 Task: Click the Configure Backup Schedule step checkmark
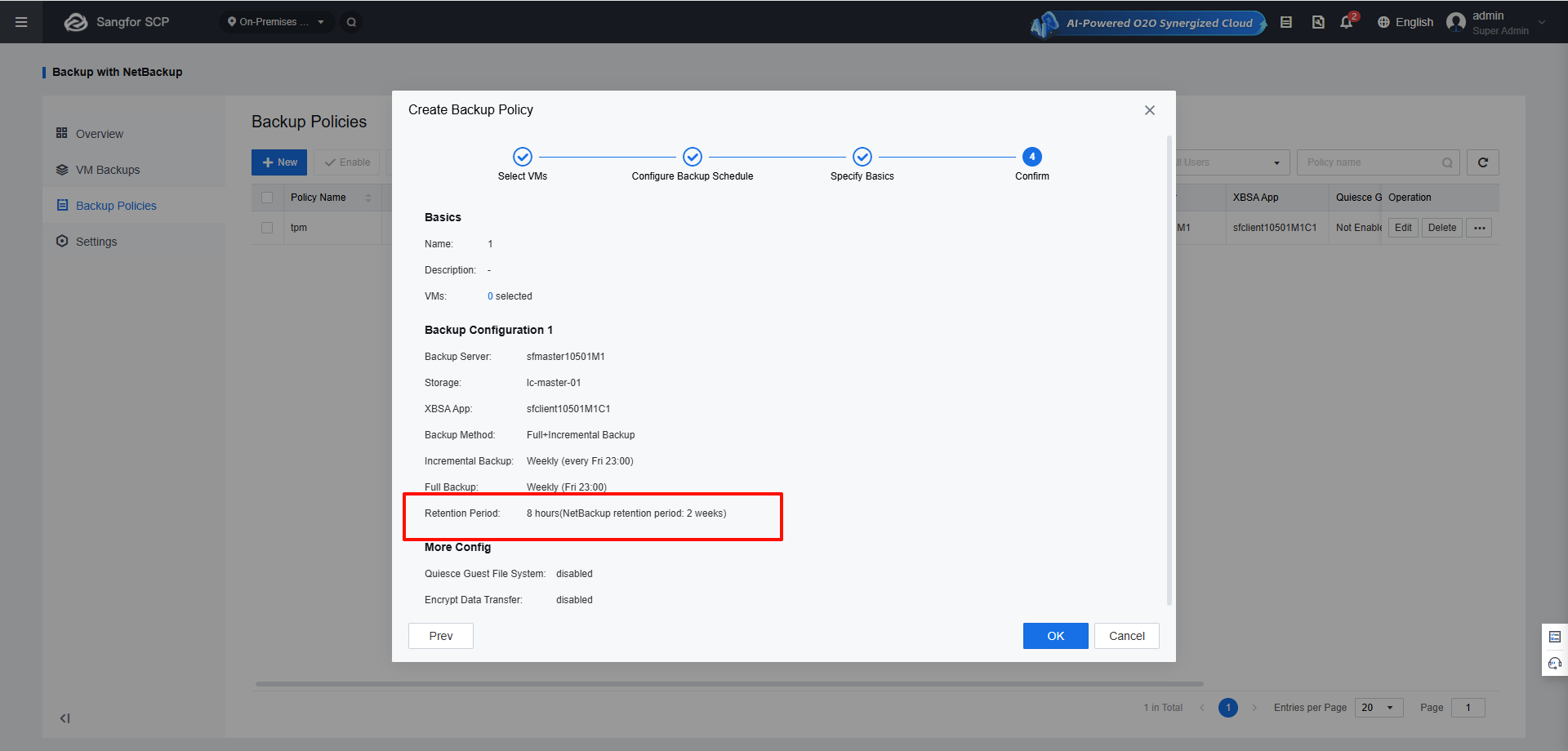693,157
